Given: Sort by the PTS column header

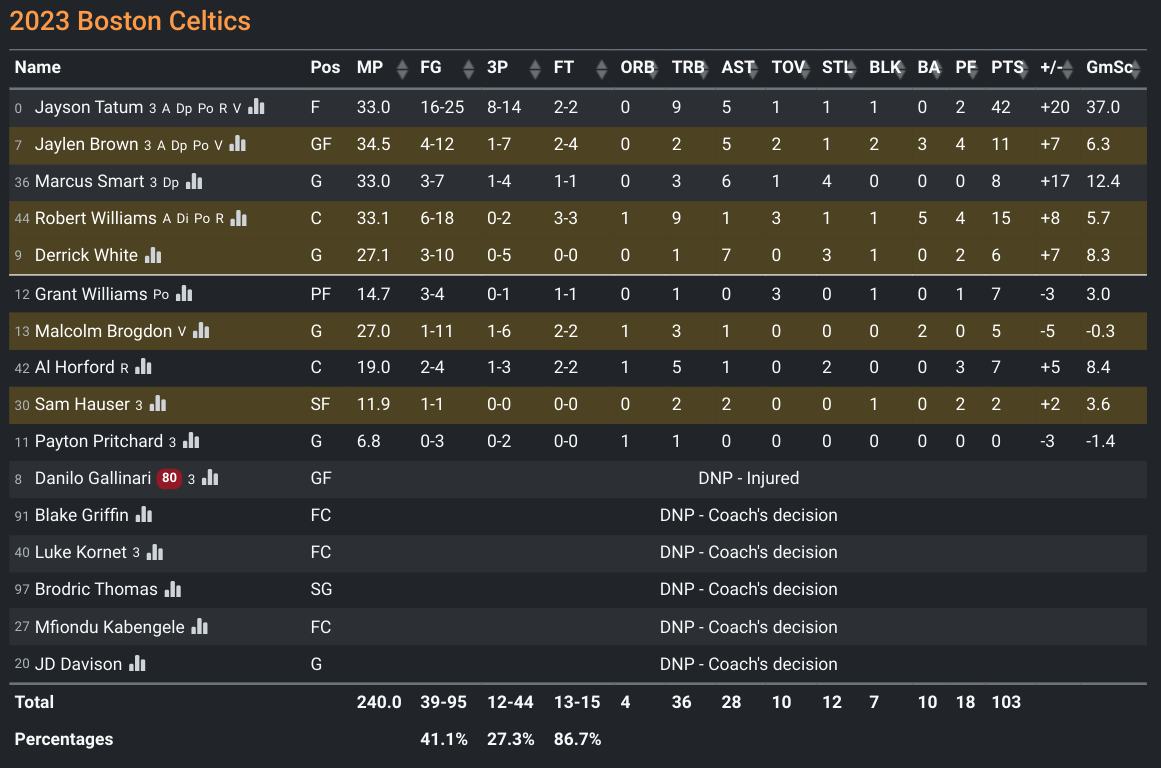Looking at the screenshot, I should pos(1008,67).
